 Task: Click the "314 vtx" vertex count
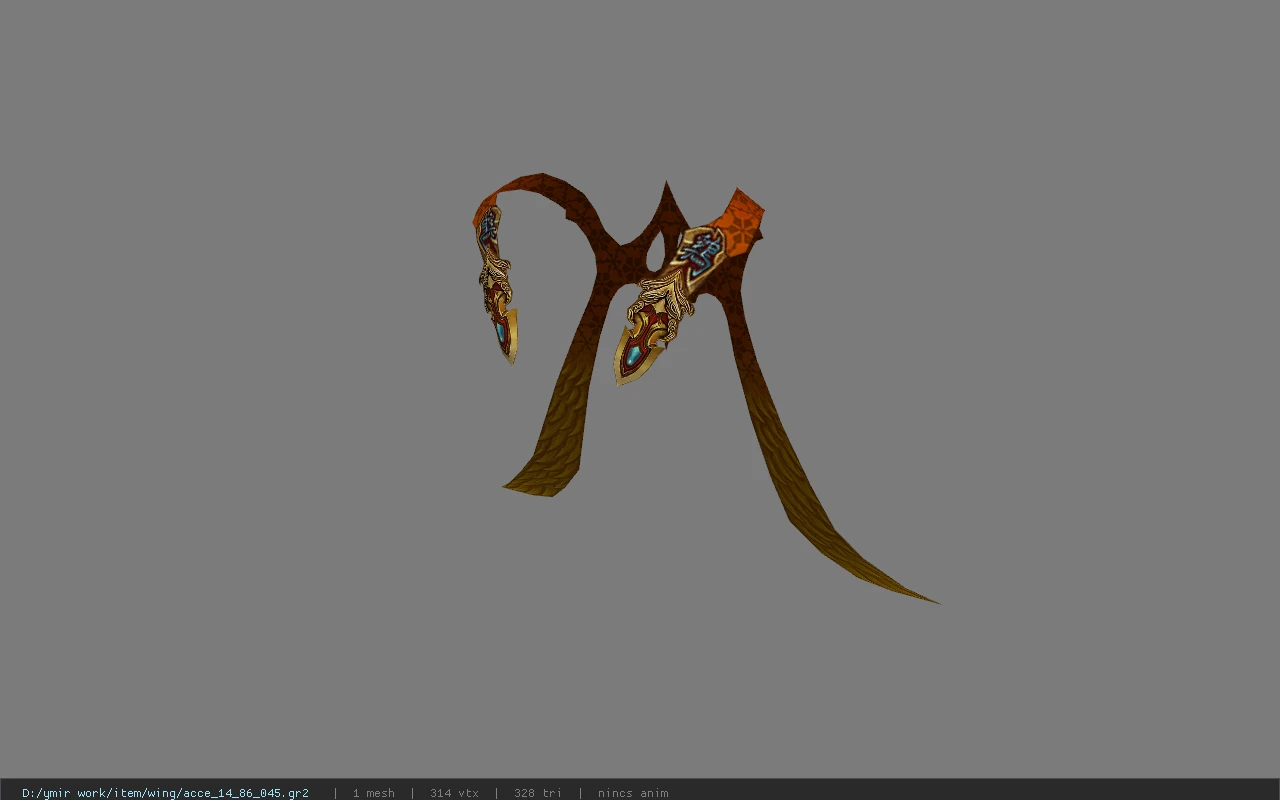click(x=454, y=793)
